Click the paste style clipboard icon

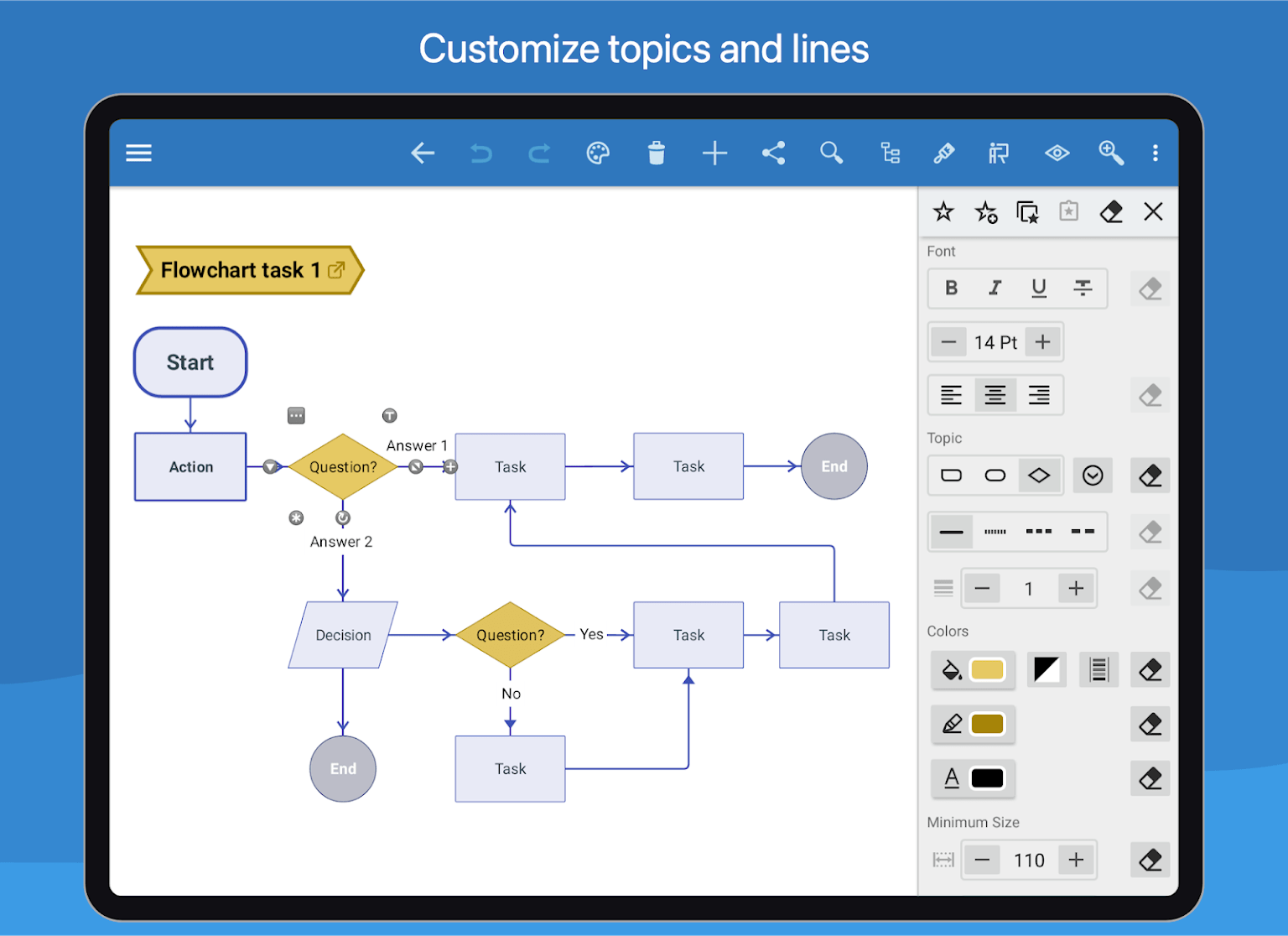tap(1068, 211)
